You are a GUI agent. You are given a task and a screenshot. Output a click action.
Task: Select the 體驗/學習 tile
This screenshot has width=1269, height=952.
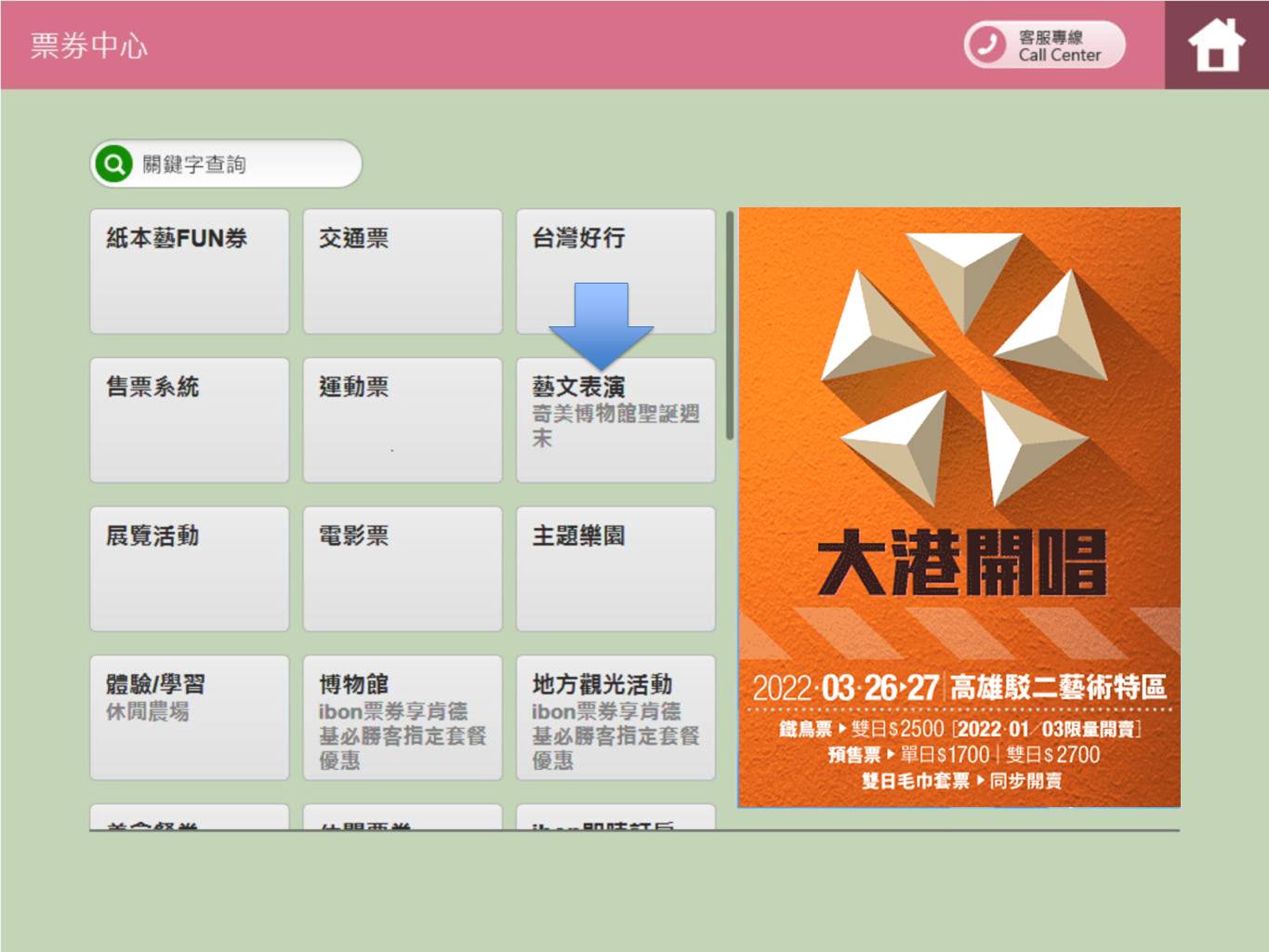coord(190,718)
